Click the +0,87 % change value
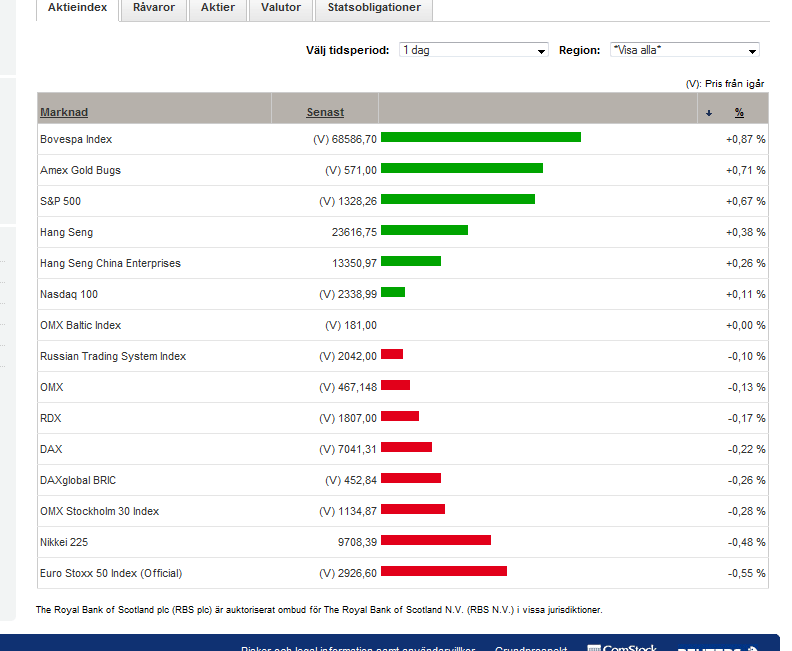The image size is (792, 651). pyautogui.click(x=746, y=139)
